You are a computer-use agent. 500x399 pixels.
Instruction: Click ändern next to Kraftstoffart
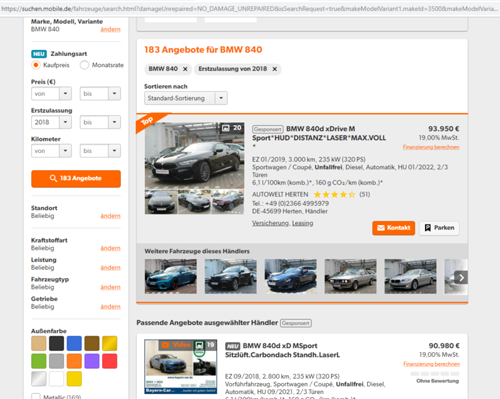tap(110, 248)
